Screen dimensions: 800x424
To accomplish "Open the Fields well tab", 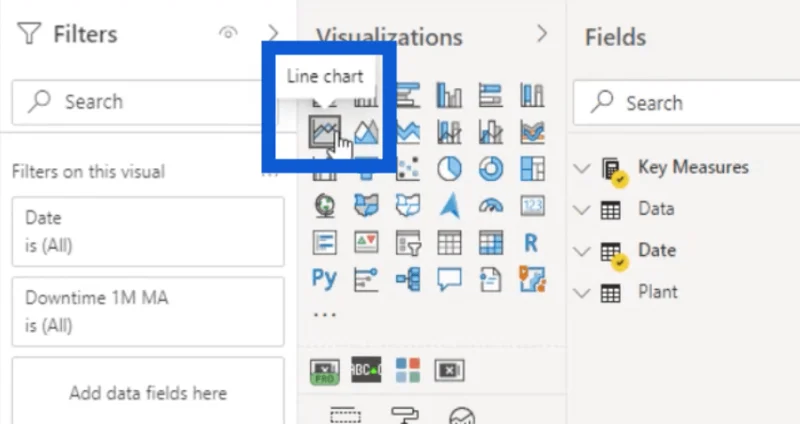I will tap(345, 415).
